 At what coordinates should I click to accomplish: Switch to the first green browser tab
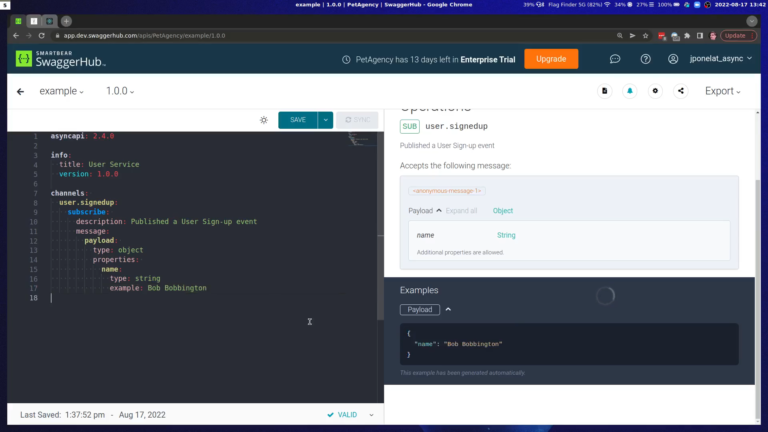(x=18, y=21)
